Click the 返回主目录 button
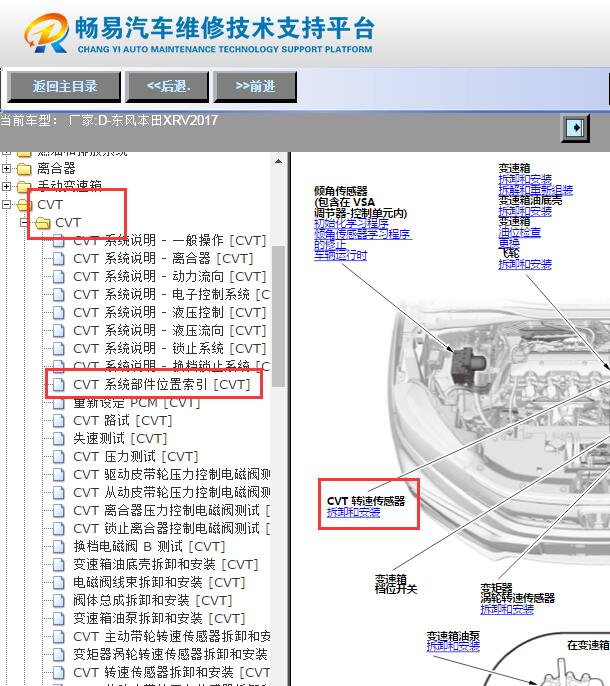 click(x=64, y=86)
